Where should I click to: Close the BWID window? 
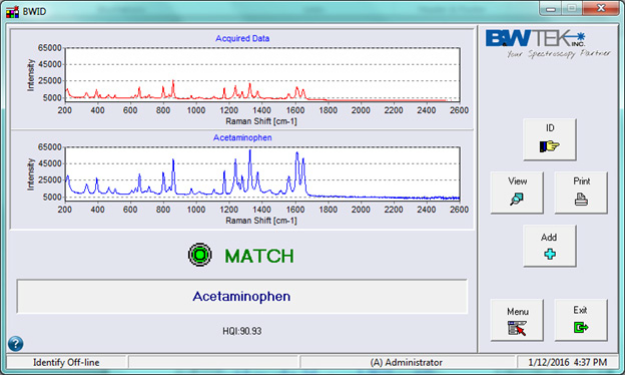click(601, 8)
